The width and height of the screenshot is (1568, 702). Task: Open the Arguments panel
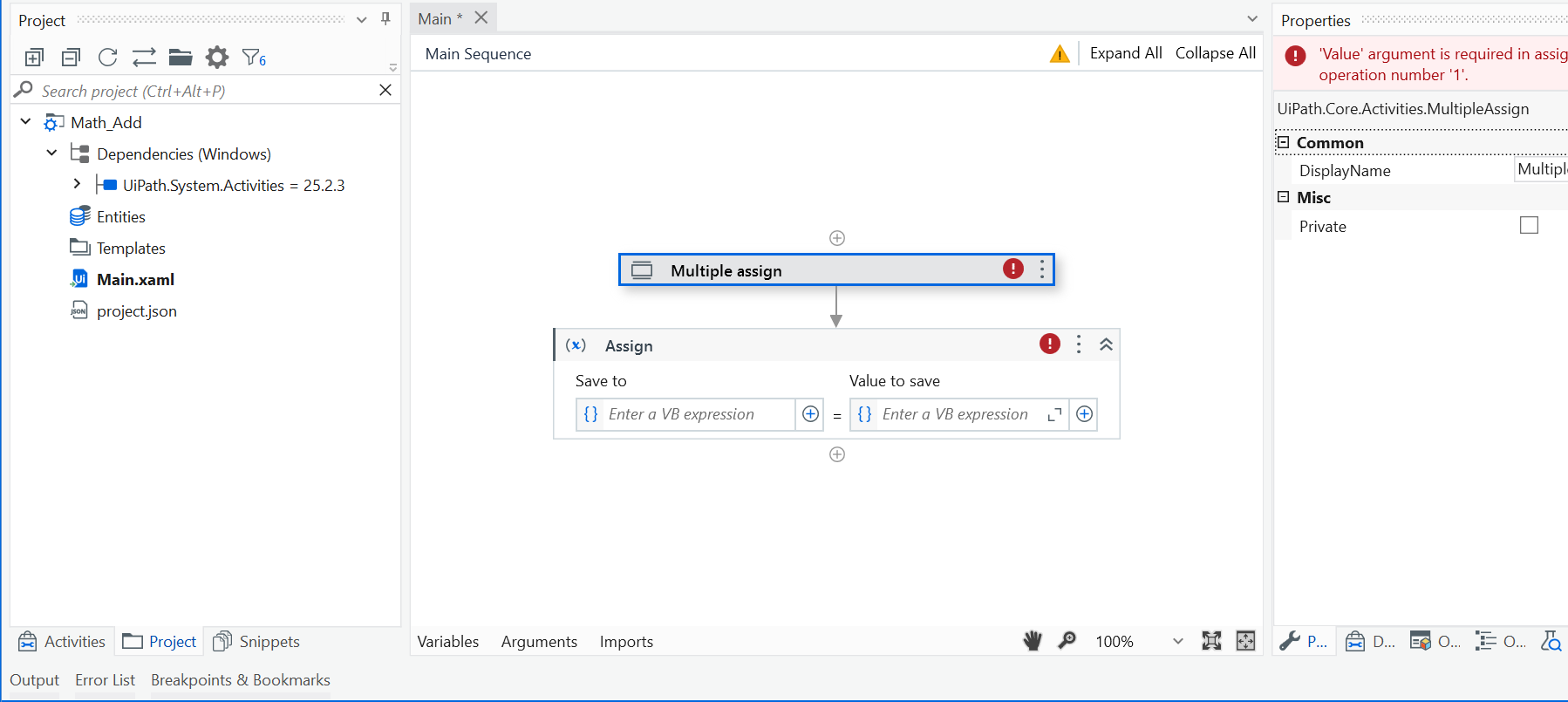(x=539, y=641)
